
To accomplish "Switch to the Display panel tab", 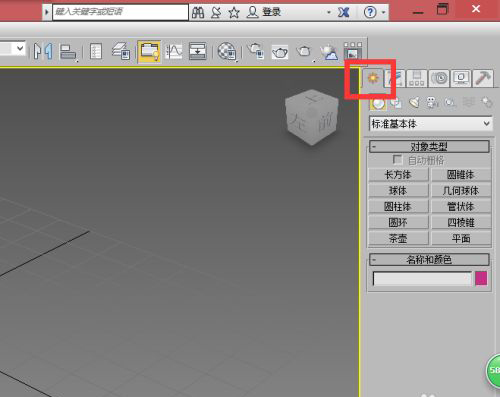I will click(x=461, y=78).
